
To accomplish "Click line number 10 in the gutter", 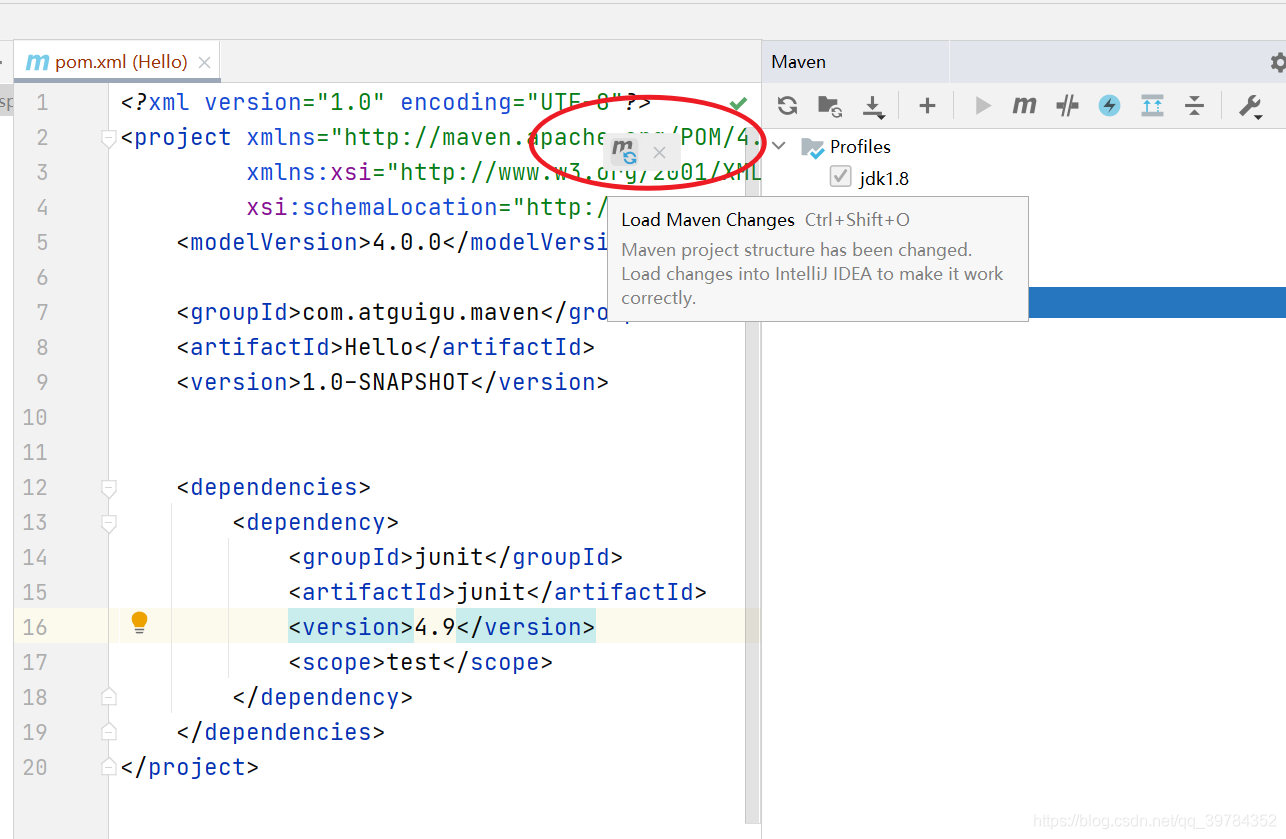I will 35,417.
